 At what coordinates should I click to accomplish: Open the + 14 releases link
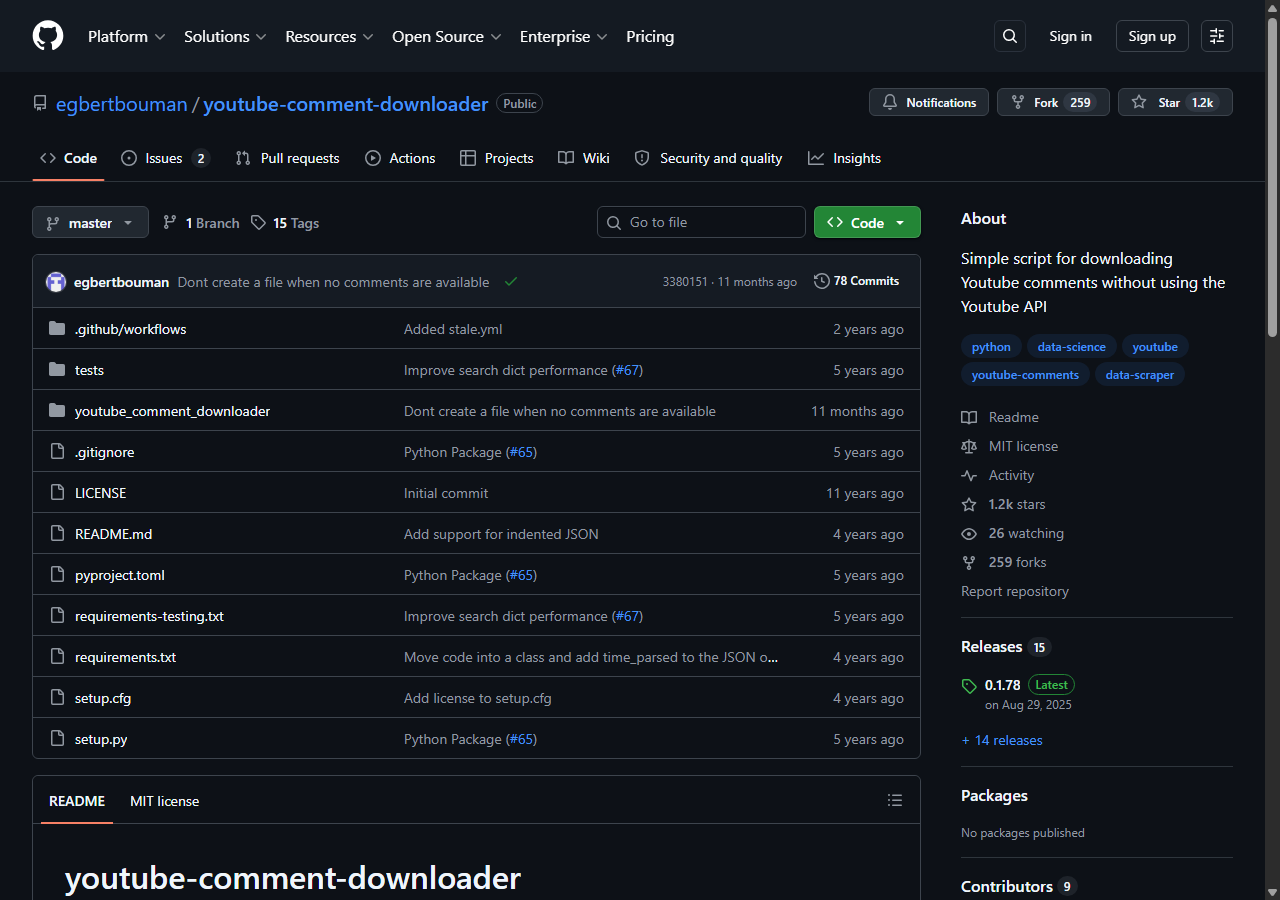point(1002,740)
